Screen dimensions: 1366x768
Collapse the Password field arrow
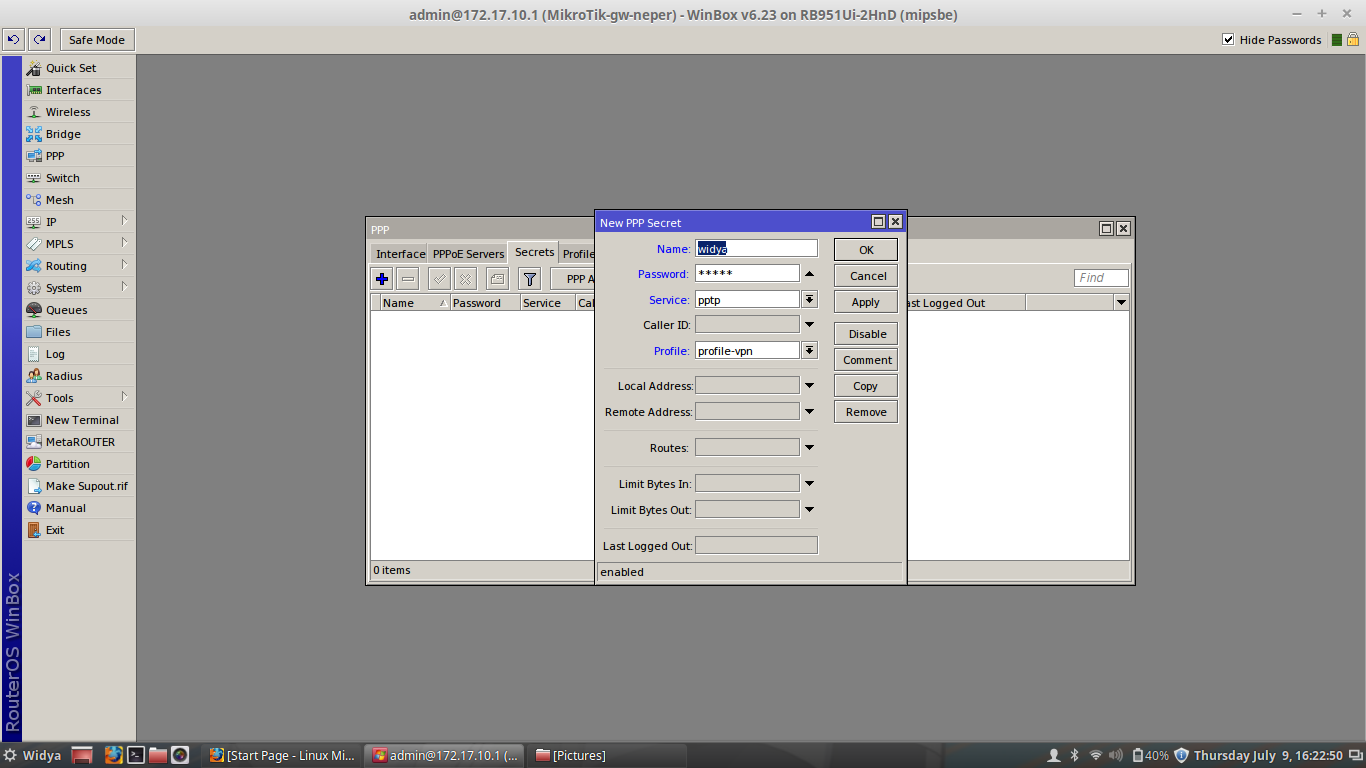point(810,274)
